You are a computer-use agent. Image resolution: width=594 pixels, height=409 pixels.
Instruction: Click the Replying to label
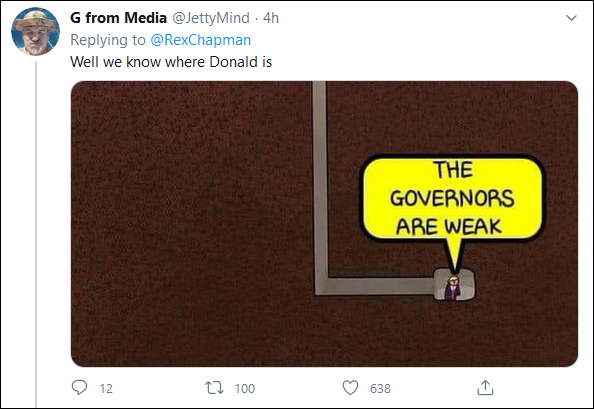108,40
